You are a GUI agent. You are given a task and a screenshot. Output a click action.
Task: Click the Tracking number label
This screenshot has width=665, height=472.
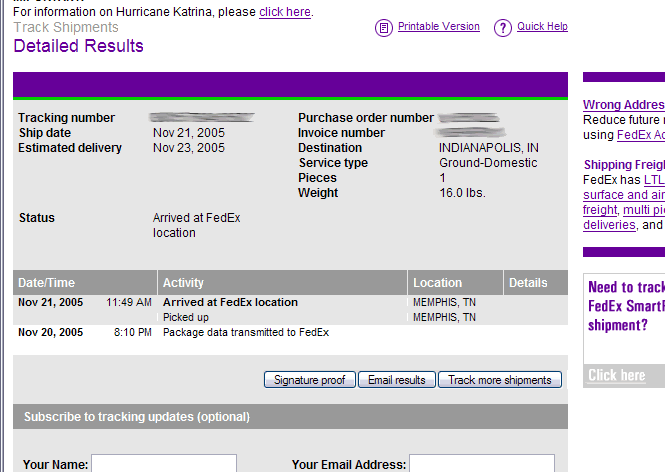(x=66, y=117)
